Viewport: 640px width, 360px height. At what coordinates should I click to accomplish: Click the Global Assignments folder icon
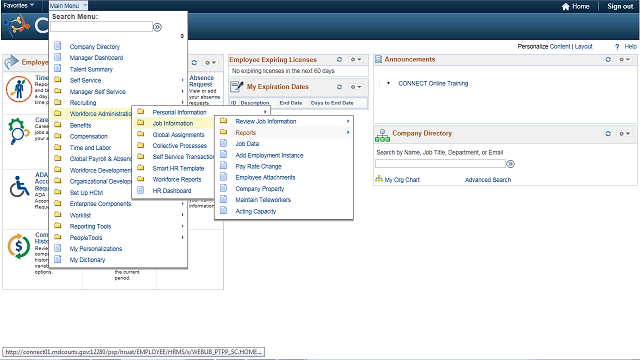(x=141, y=134)
